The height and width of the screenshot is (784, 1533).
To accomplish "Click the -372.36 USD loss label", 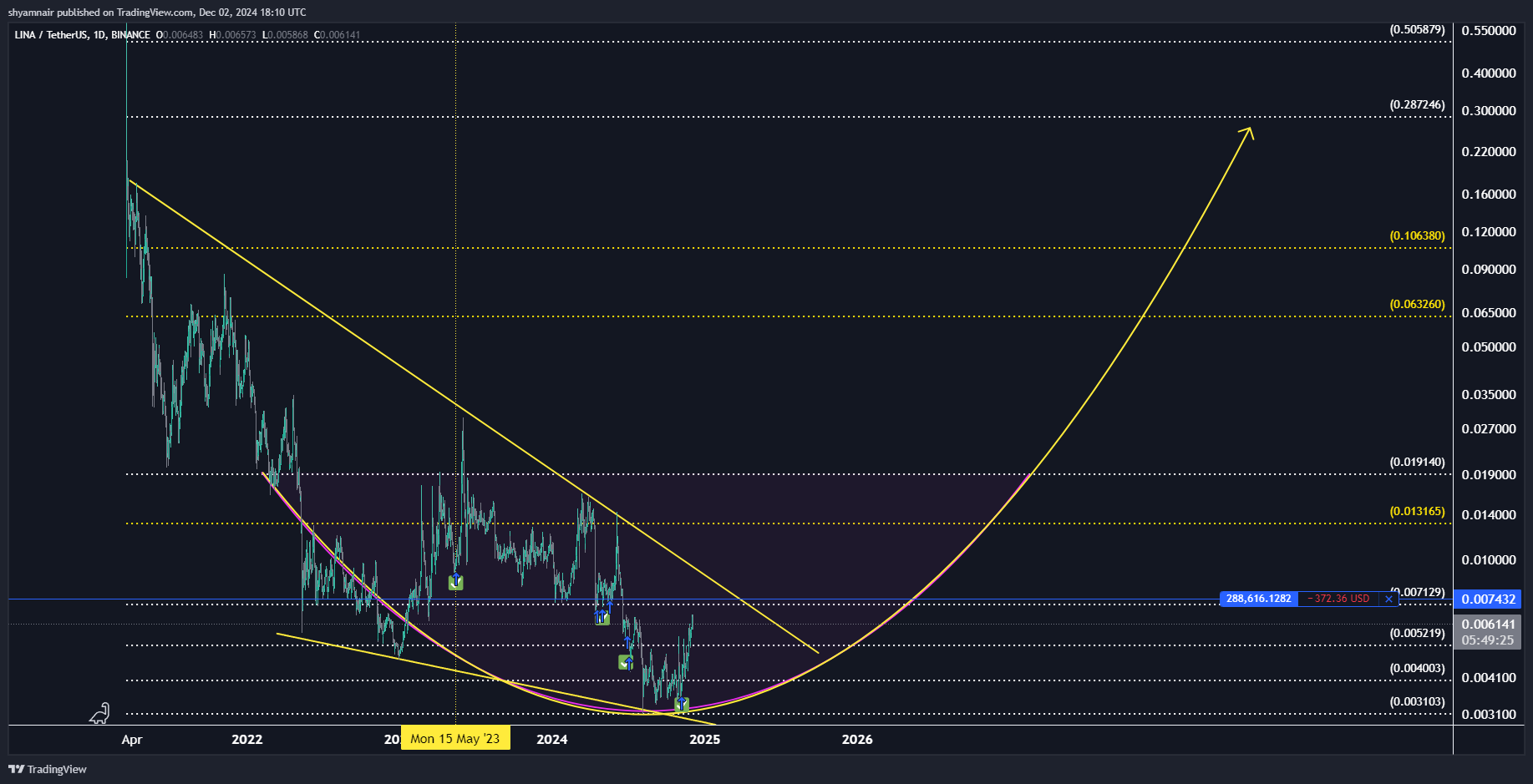I will (1339, 599).
